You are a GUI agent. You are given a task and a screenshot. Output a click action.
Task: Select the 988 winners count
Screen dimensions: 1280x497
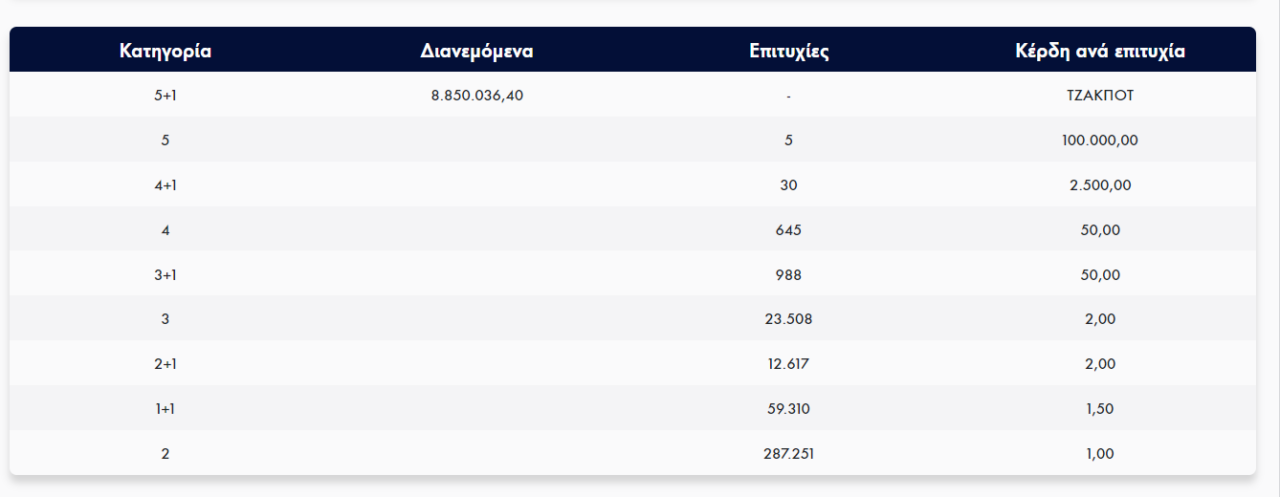[788, 275]
